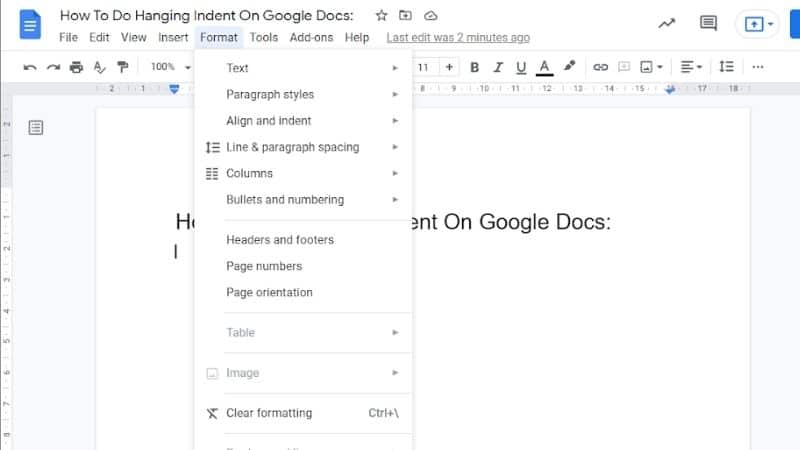This screenshot has width=800, height=450.
Task: Toggle bold formatting
Action: tap(474, 67)
